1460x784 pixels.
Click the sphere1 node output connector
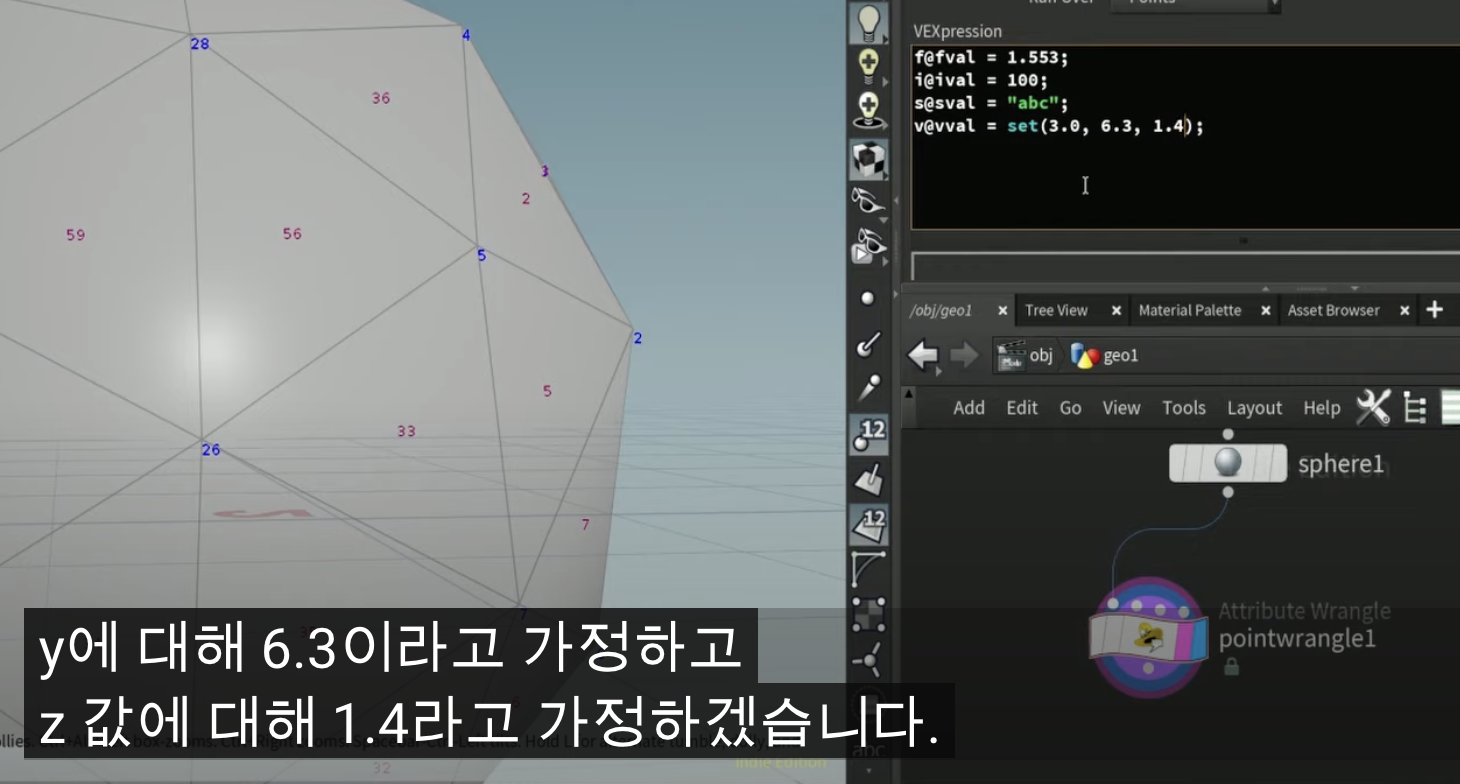point(1228,492)
